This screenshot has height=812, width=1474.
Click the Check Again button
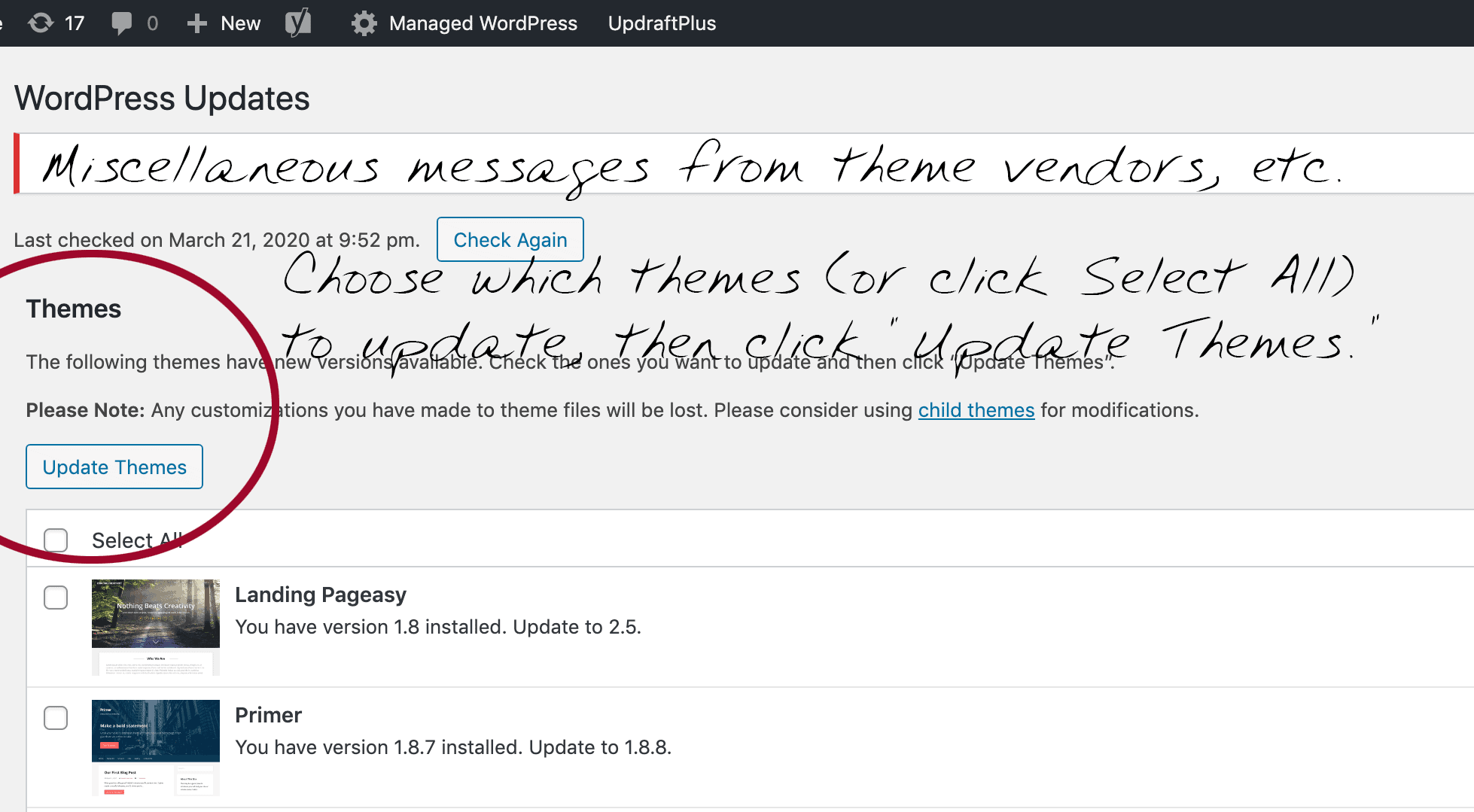tap(510, 239)
